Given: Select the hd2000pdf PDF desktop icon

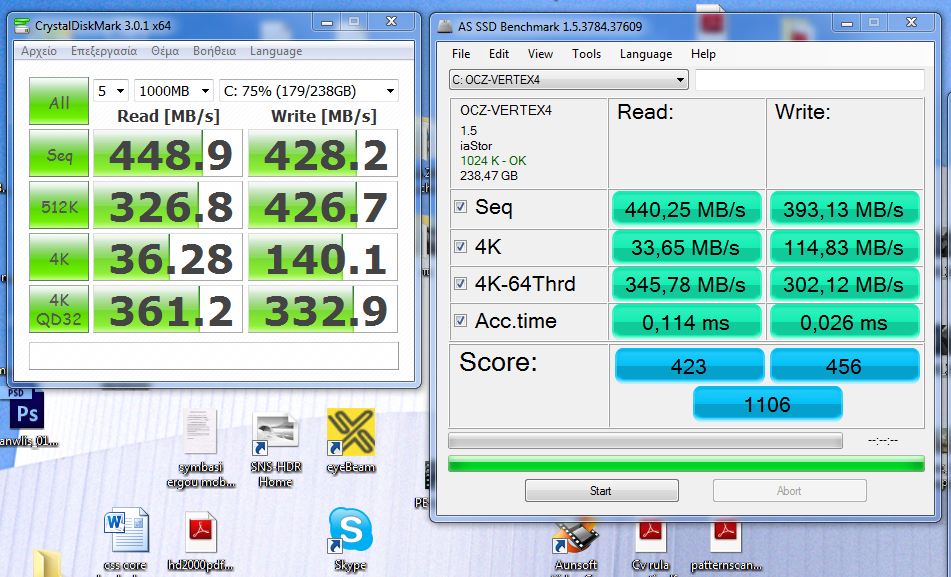Looking at the screenshot, I should tap(201, 541).
